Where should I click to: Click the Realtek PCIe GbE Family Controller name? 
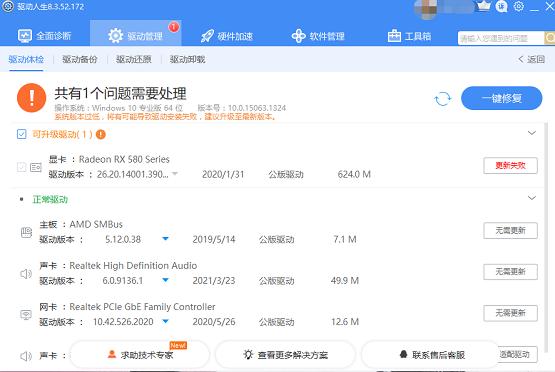[142, 307]
